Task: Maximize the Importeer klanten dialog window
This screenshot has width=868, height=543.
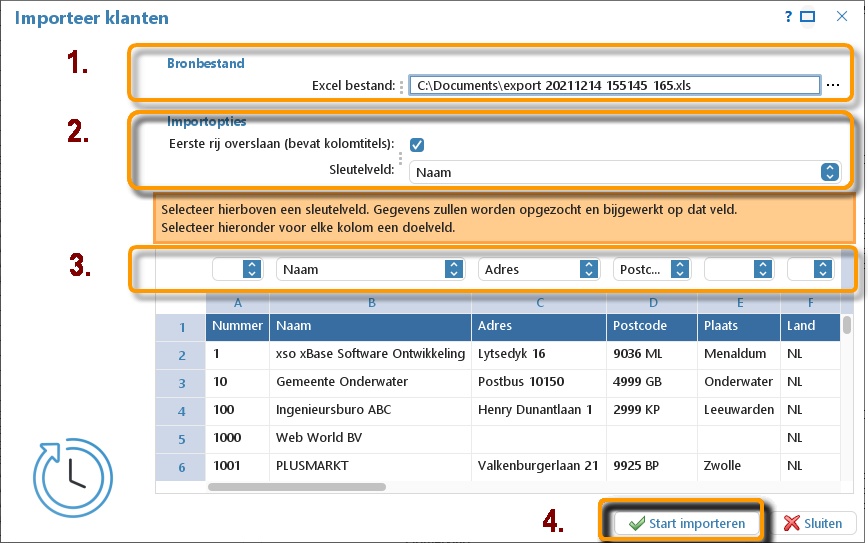Action: point(808,17)
